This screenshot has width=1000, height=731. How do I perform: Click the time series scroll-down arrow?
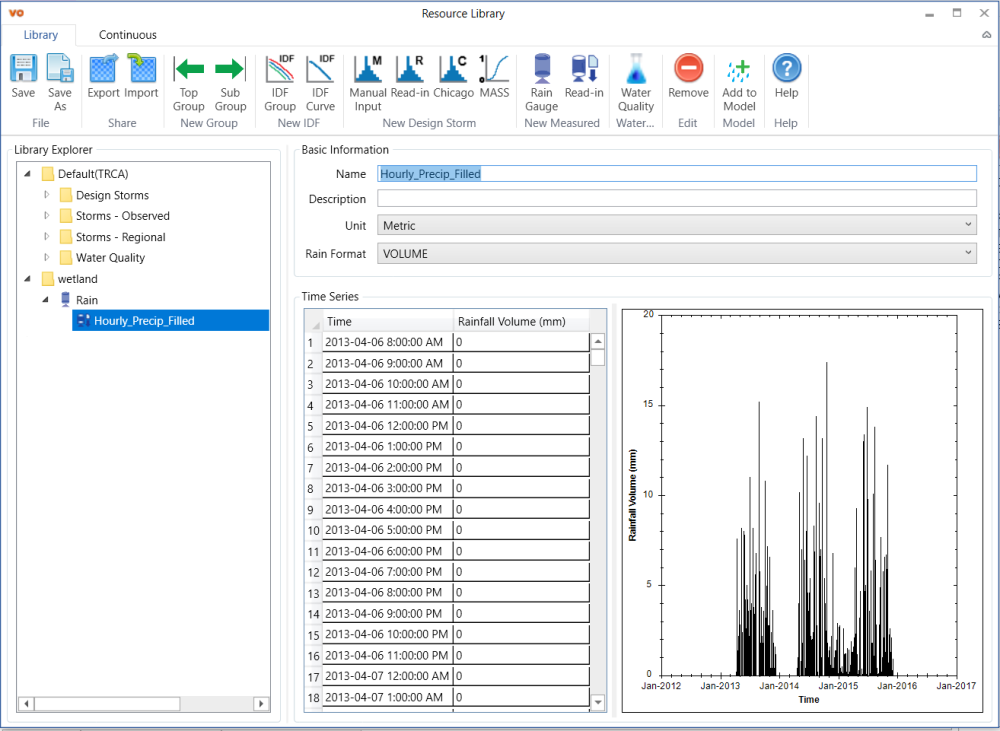point(598,702)
